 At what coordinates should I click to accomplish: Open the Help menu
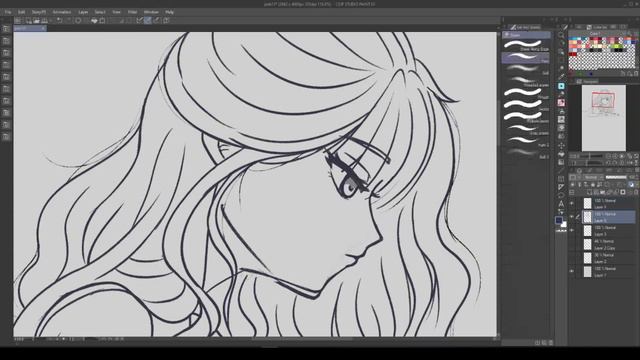(x=169, y=12)
